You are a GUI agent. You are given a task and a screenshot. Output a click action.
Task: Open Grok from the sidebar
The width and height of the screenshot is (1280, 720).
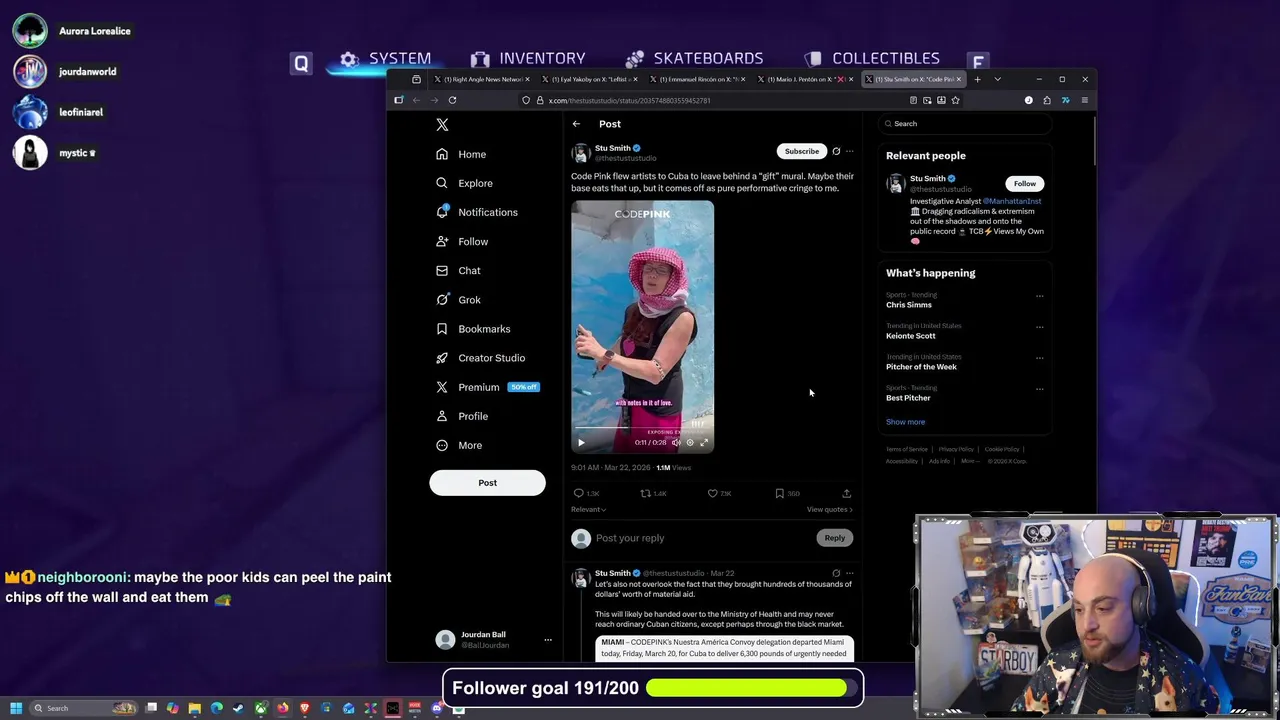[458, 299]
